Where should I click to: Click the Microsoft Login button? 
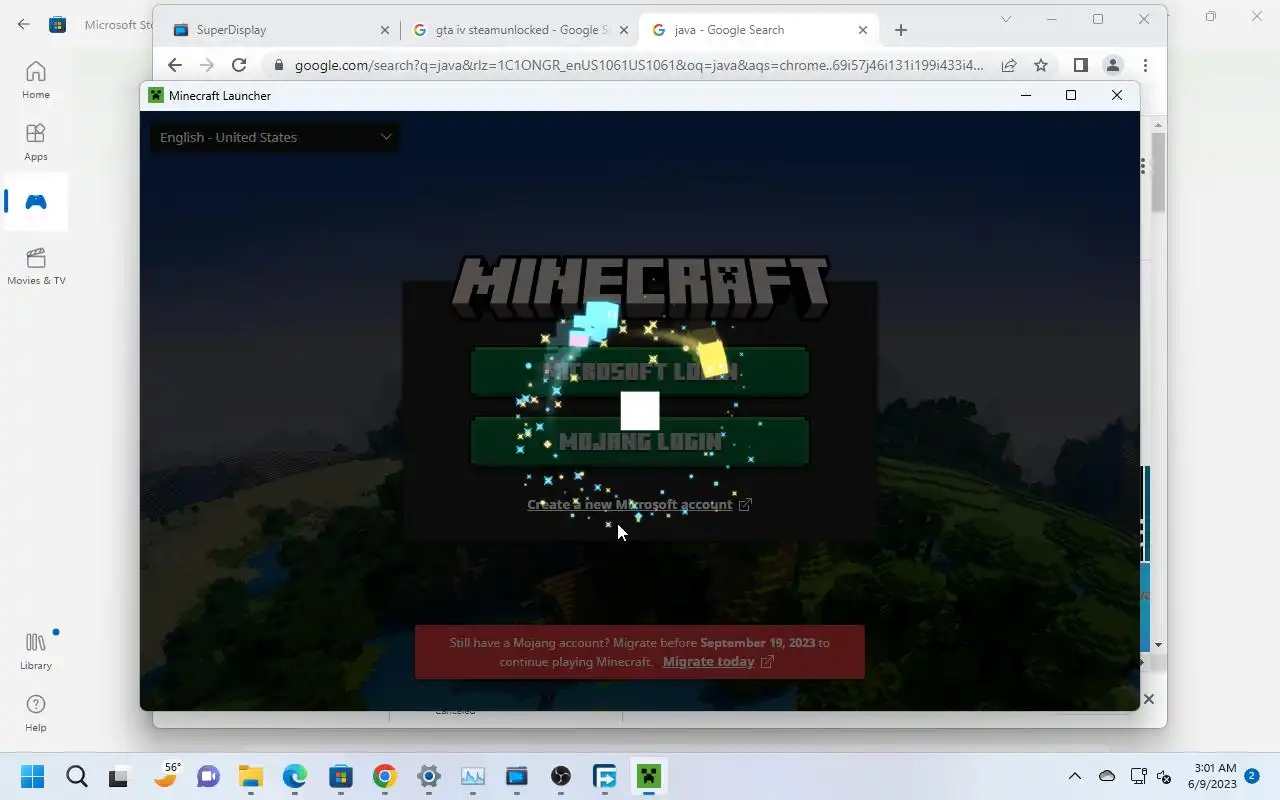pos(640,371)
